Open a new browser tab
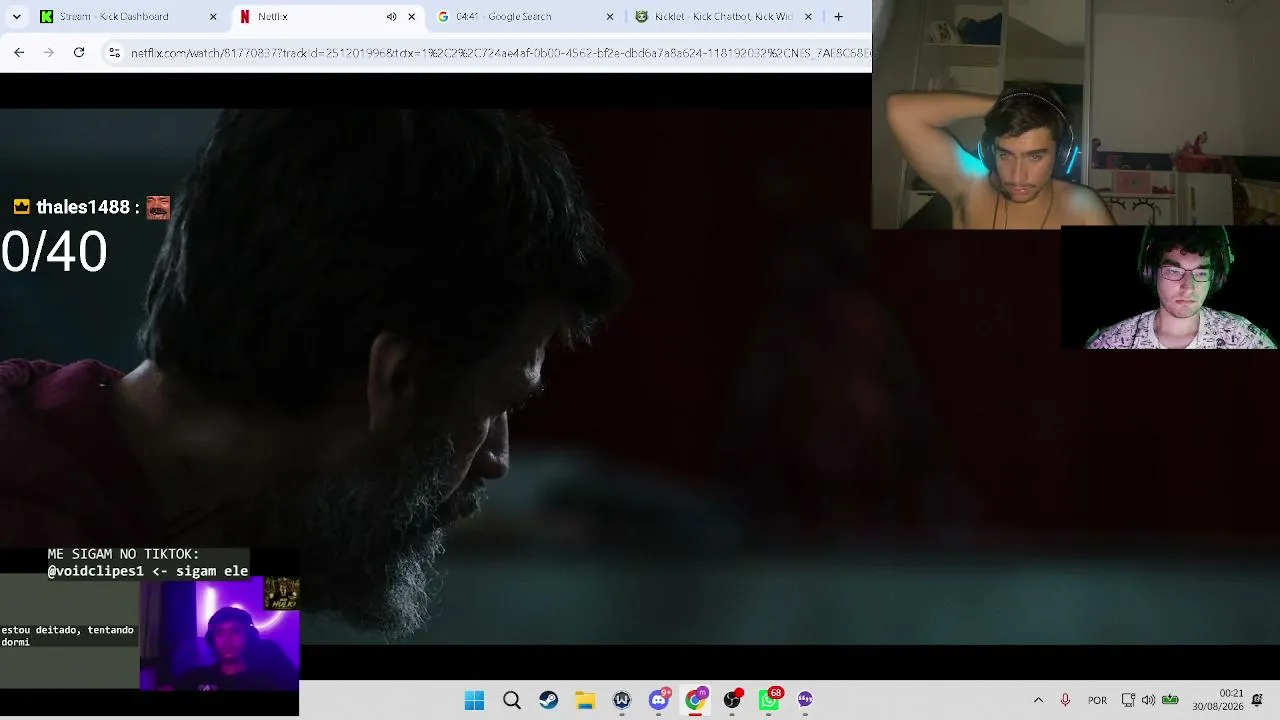 838,16
